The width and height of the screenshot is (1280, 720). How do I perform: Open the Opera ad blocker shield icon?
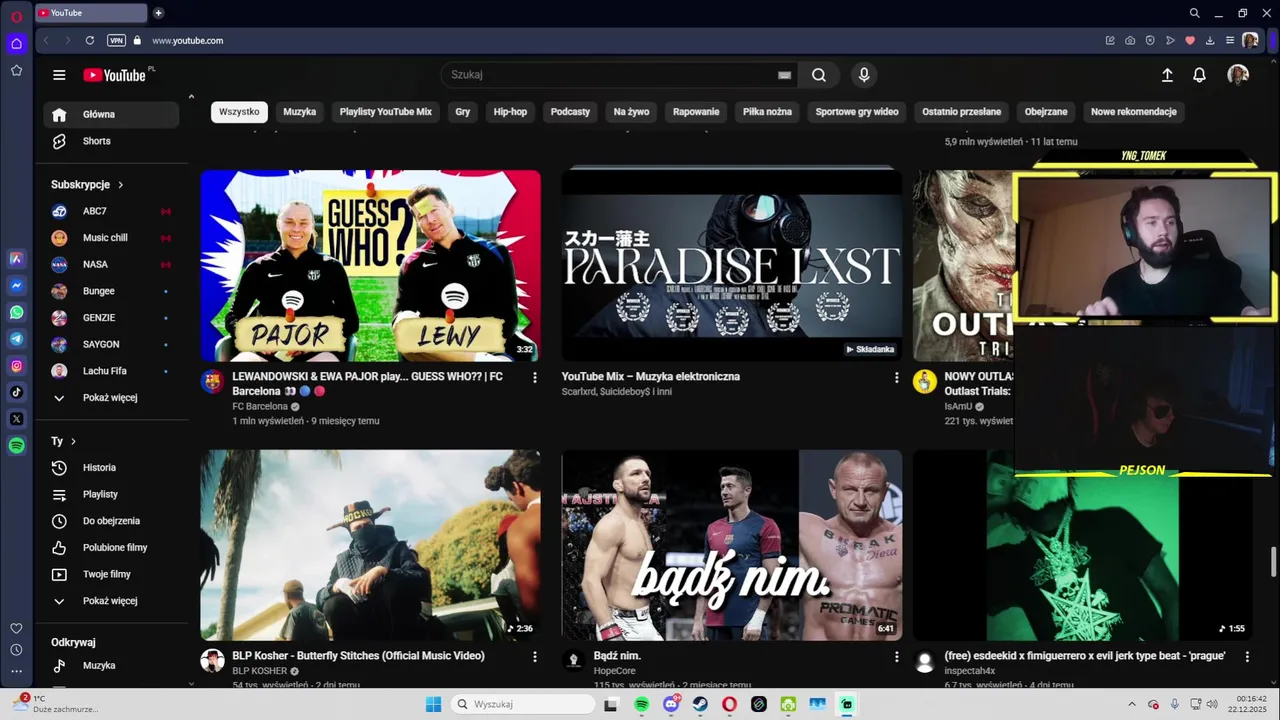point(1150,40)
